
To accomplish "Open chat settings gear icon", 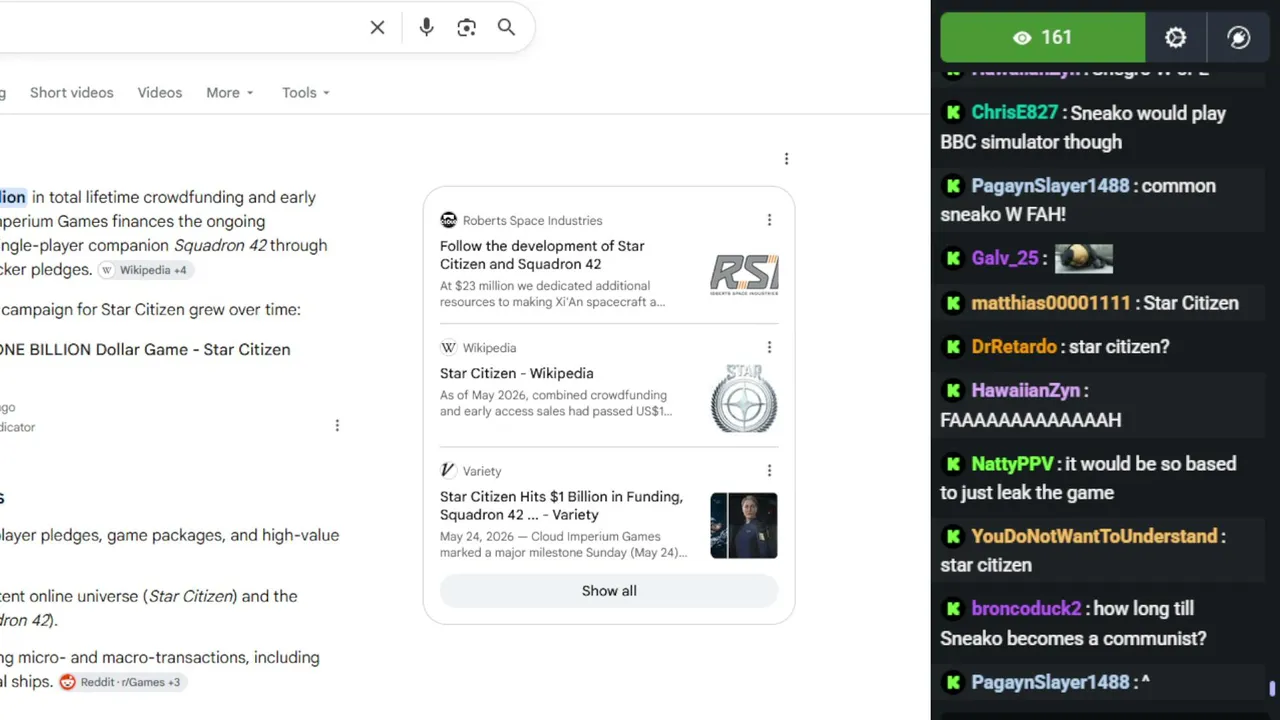I will coord(1176,37).
